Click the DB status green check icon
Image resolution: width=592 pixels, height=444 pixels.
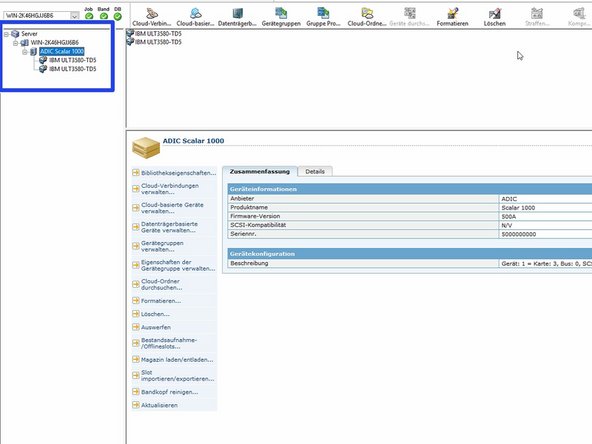[x=118, y=16]
